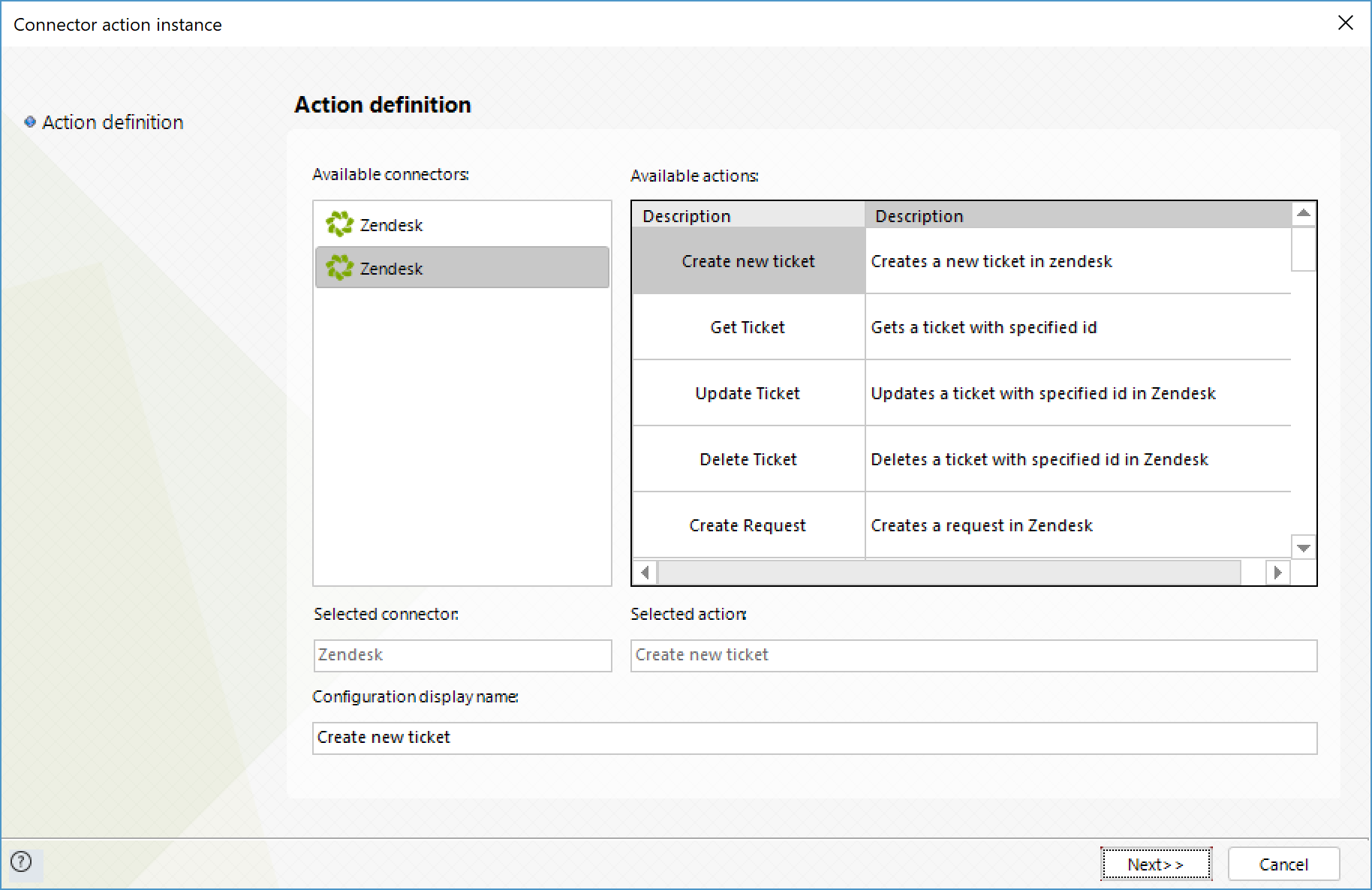1372x890 pixels.
Task: Click the horizontal scroll right arrow
Action: [1277, 573]
